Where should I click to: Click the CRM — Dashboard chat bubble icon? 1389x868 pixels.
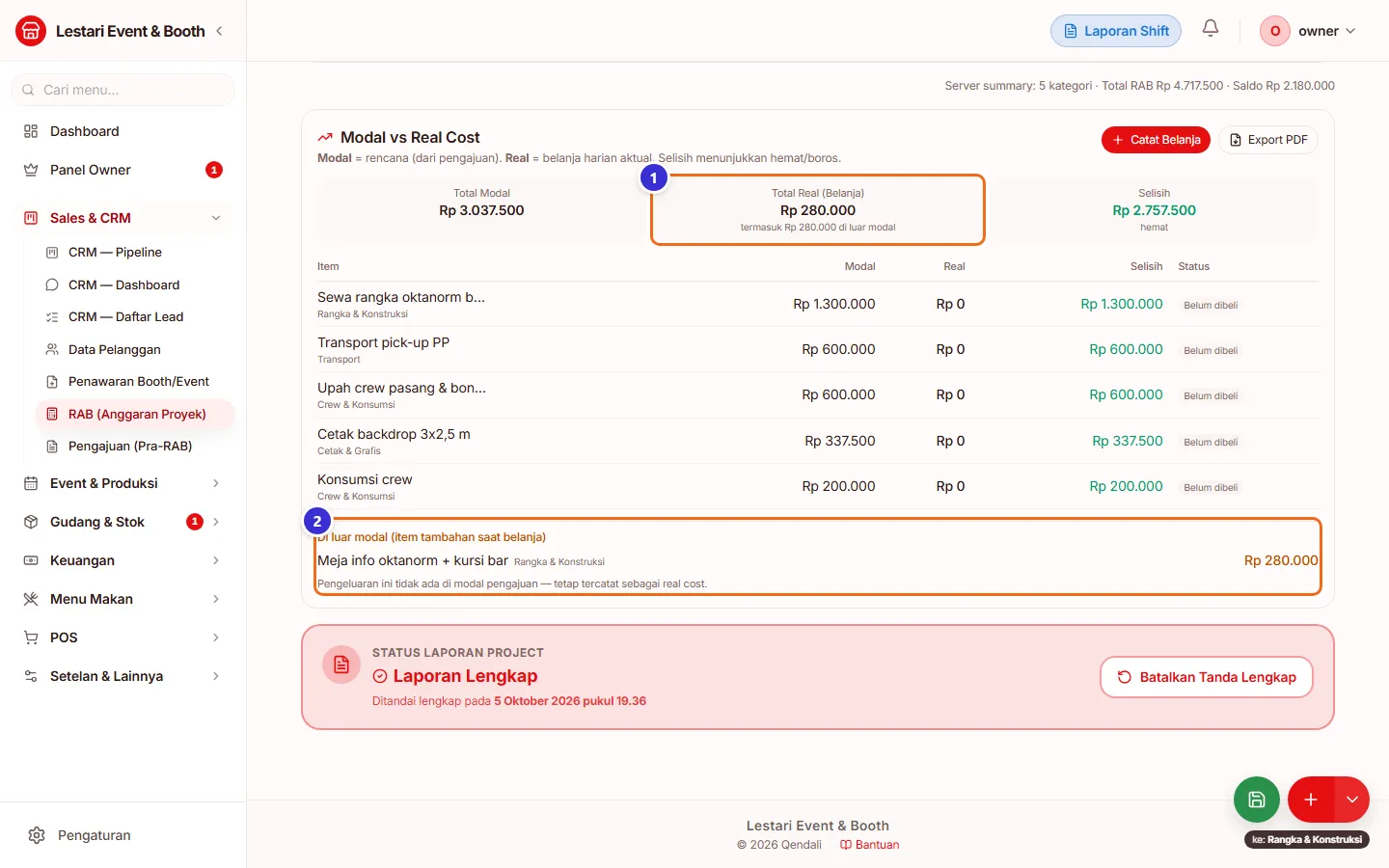pos(52,285)
